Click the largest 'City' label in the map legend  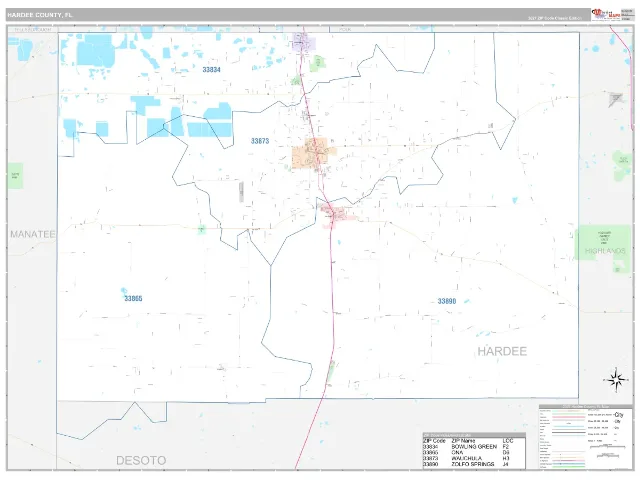coord(618,414)
